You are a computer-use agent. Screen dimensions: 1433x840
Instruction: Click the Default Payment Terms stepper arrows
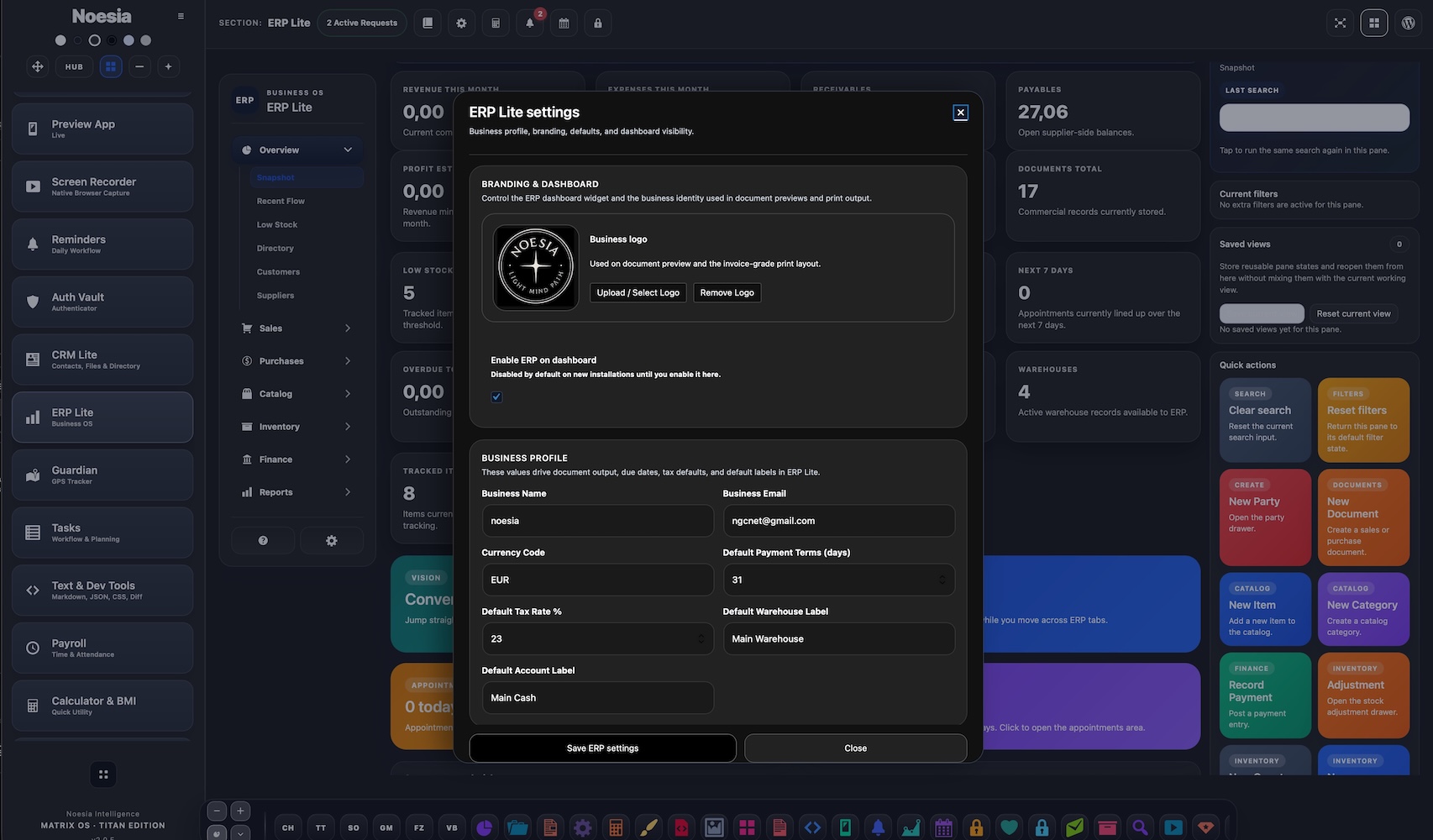coord(942,580)
